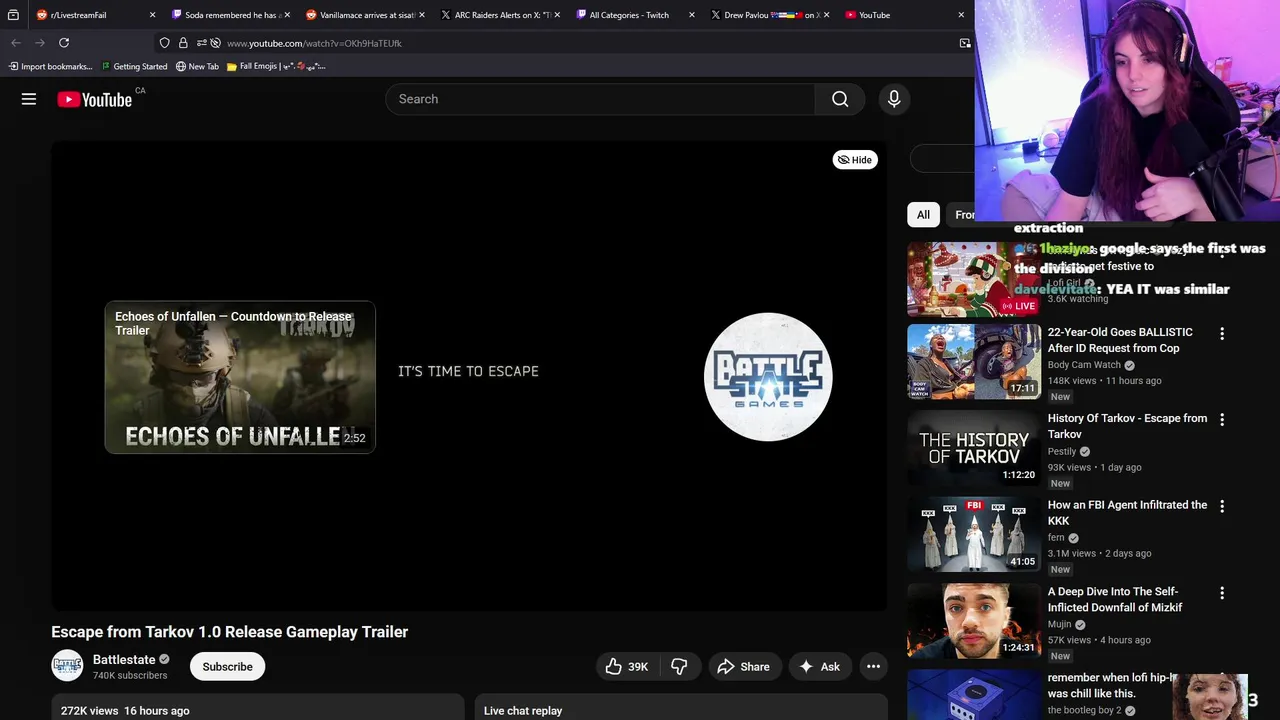Click the browser address bar URL
Screen dimensions: 1280x720
(314, 43)
